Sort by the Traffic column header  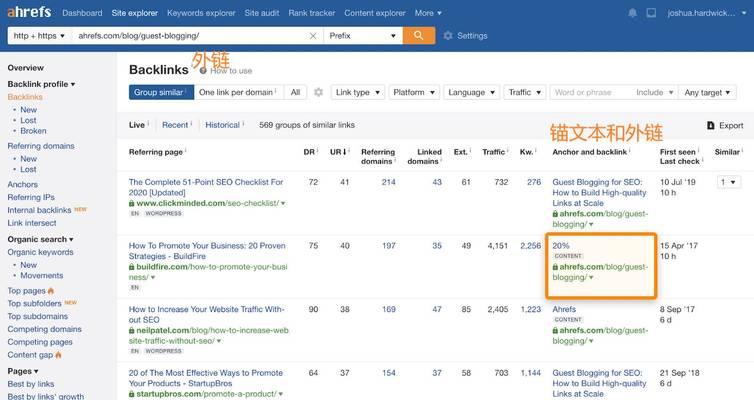[x=493, y=152]
